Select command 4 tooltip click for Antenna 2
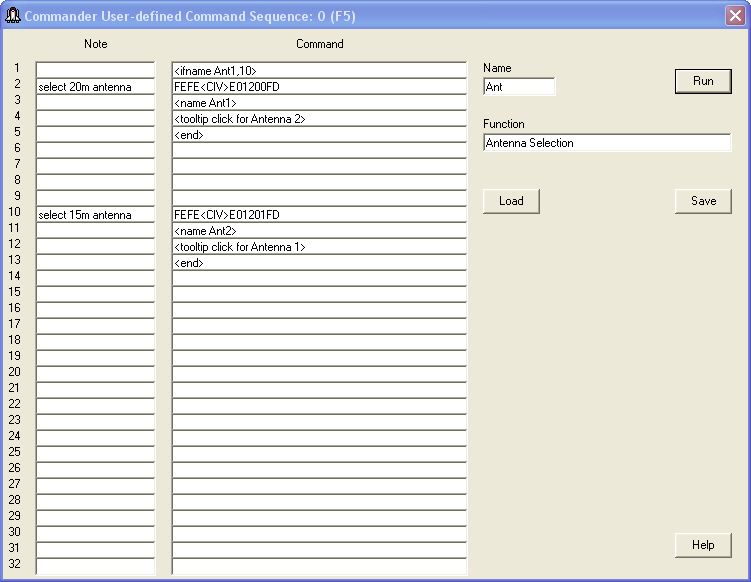751x582 pixels. point(319,119)
